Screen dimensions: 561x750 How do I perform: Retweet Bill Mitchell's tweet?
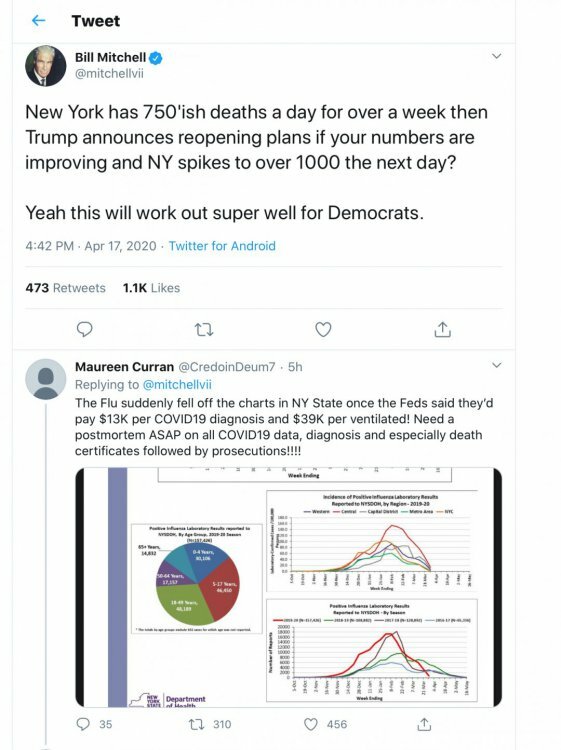coord(204,330)
